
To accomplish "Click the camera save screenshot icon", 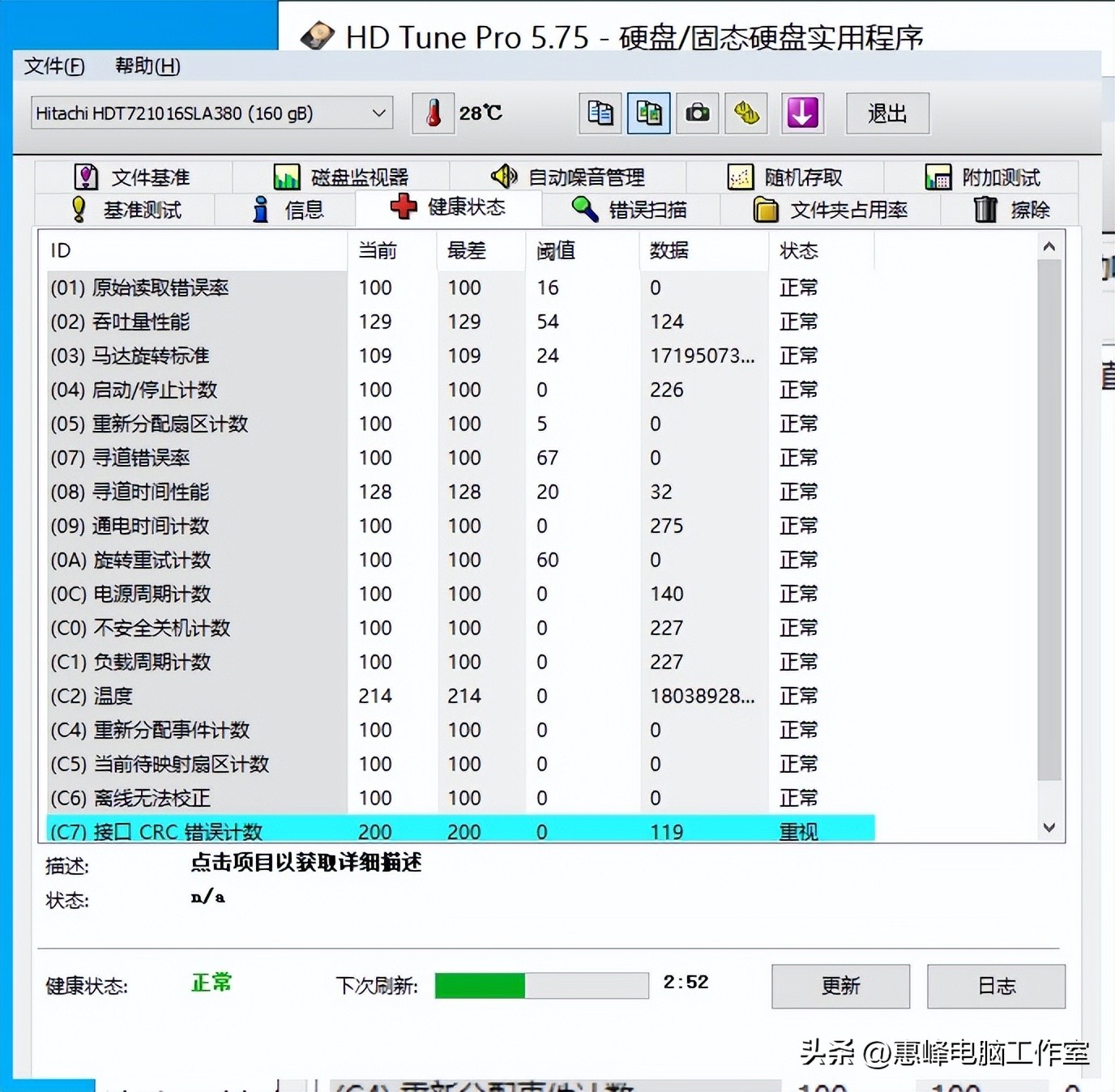I will 697,113.
